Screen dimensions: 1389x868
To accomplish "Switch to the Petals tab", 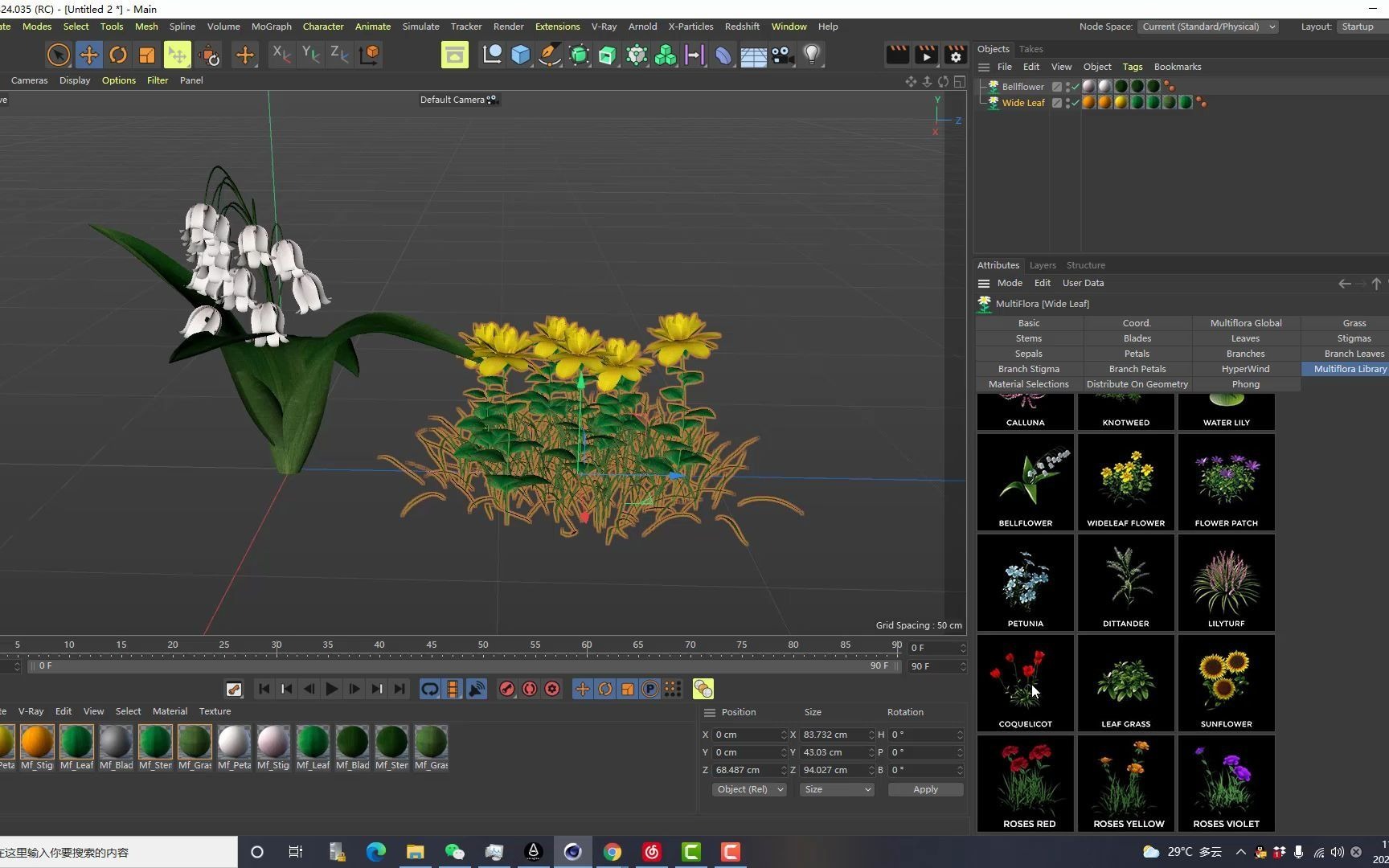I will (1137, 354).
